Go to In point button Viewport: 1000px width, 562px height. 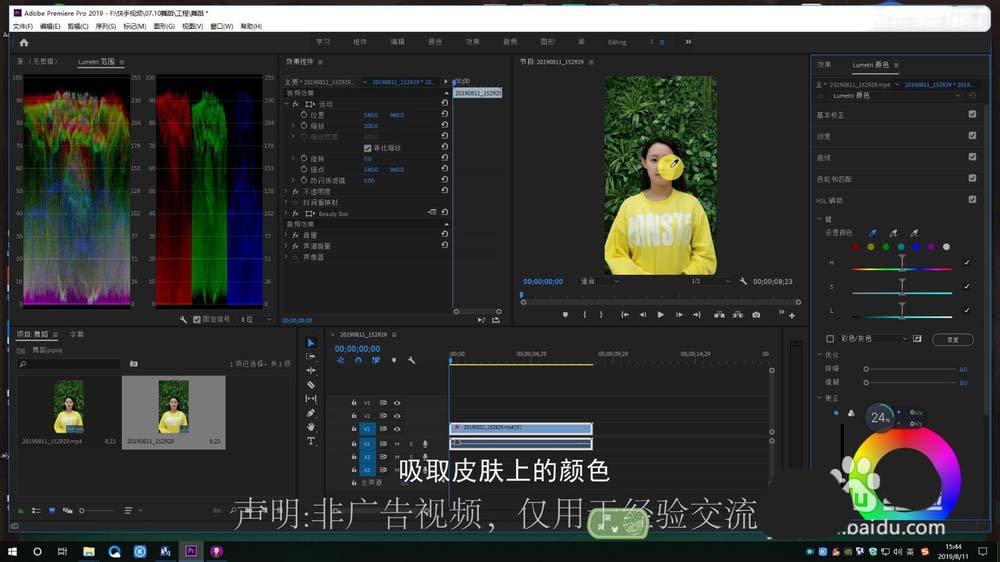tap(624, 314)
